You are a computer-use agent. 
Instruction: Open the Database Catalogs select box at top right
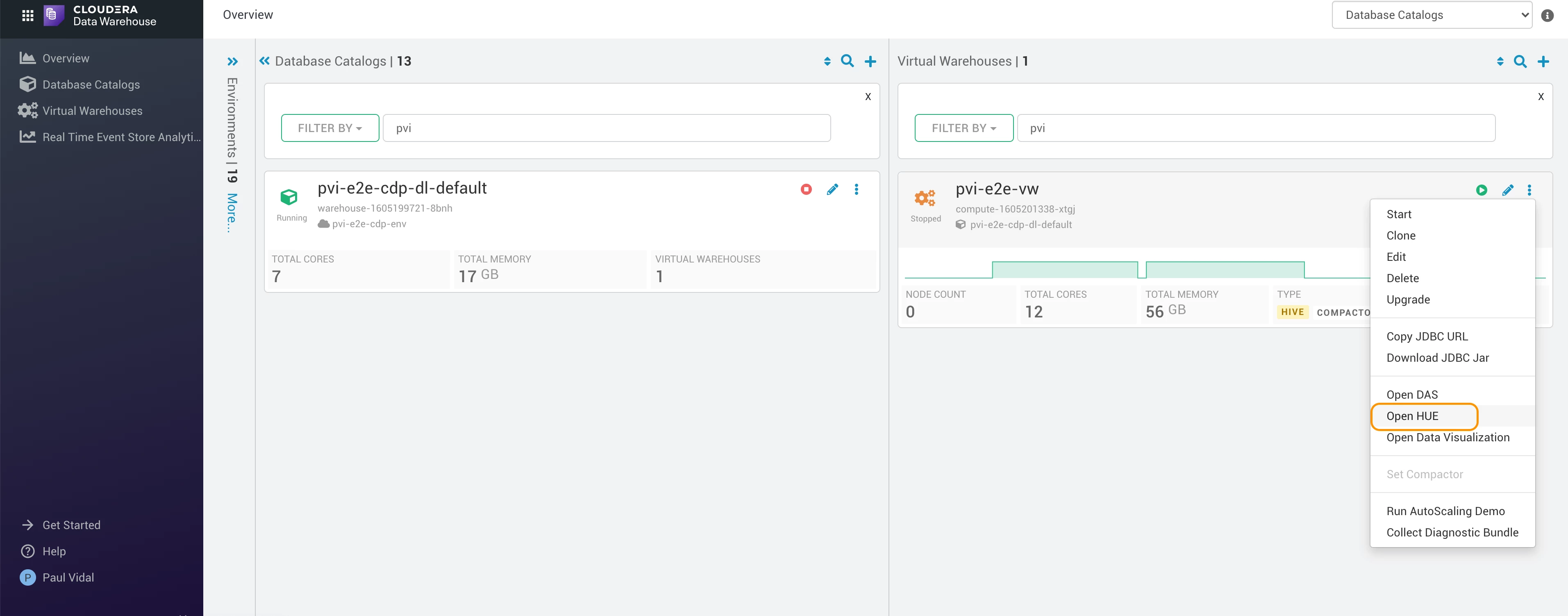coord(1432,15)
